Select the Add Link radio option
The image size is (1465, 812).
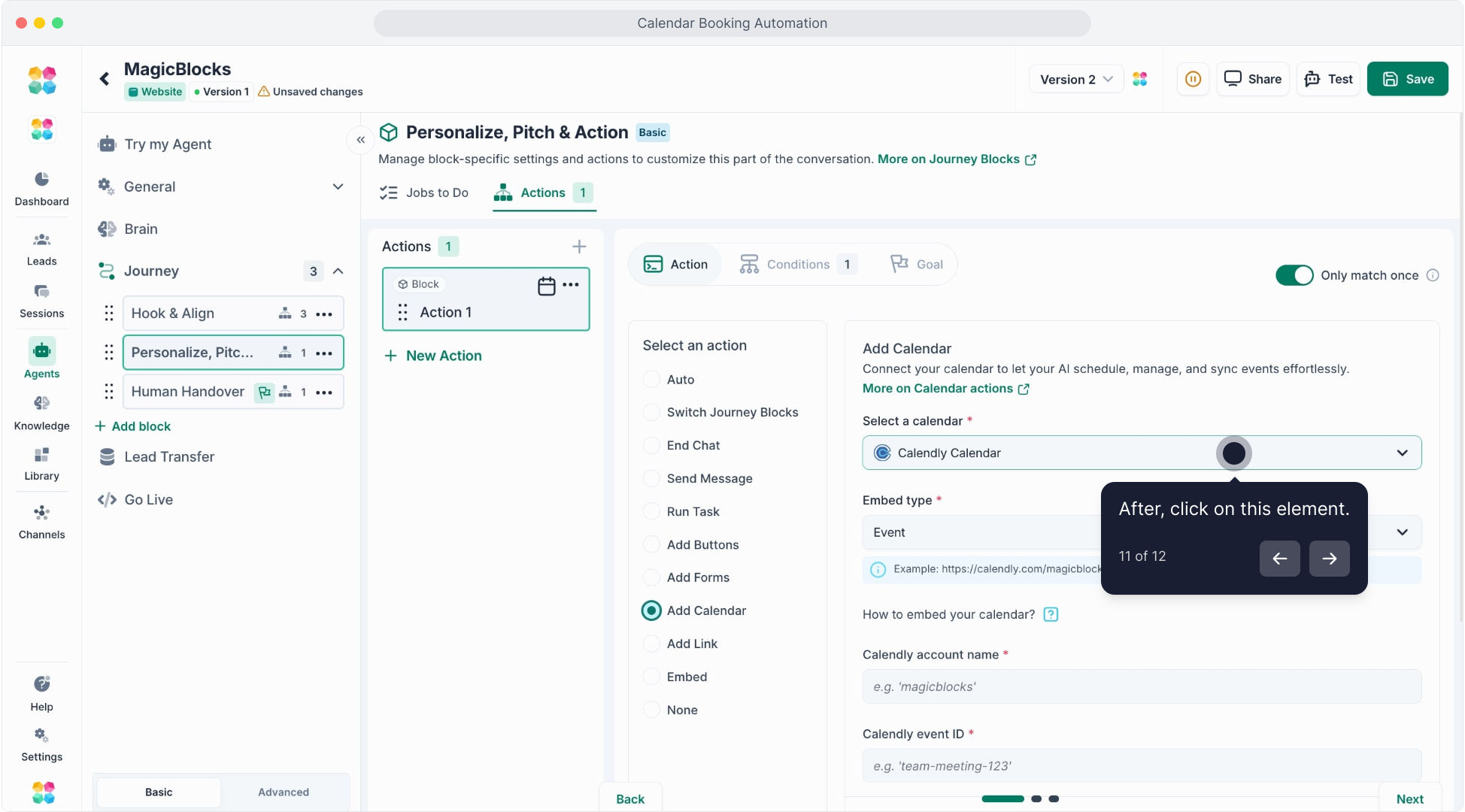coord(651,644)
